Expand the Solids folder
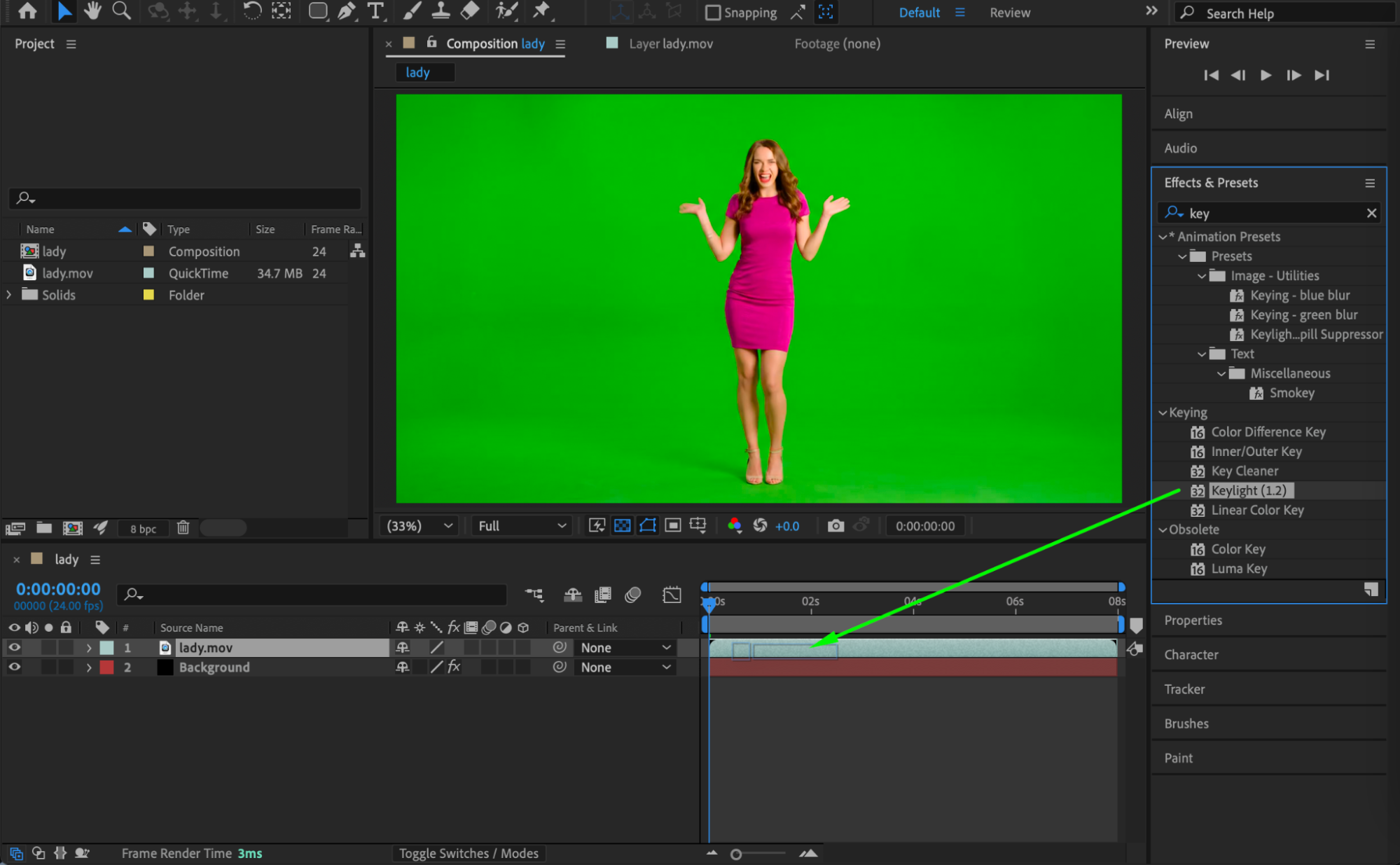1400x865 pixels. point(9,294)
